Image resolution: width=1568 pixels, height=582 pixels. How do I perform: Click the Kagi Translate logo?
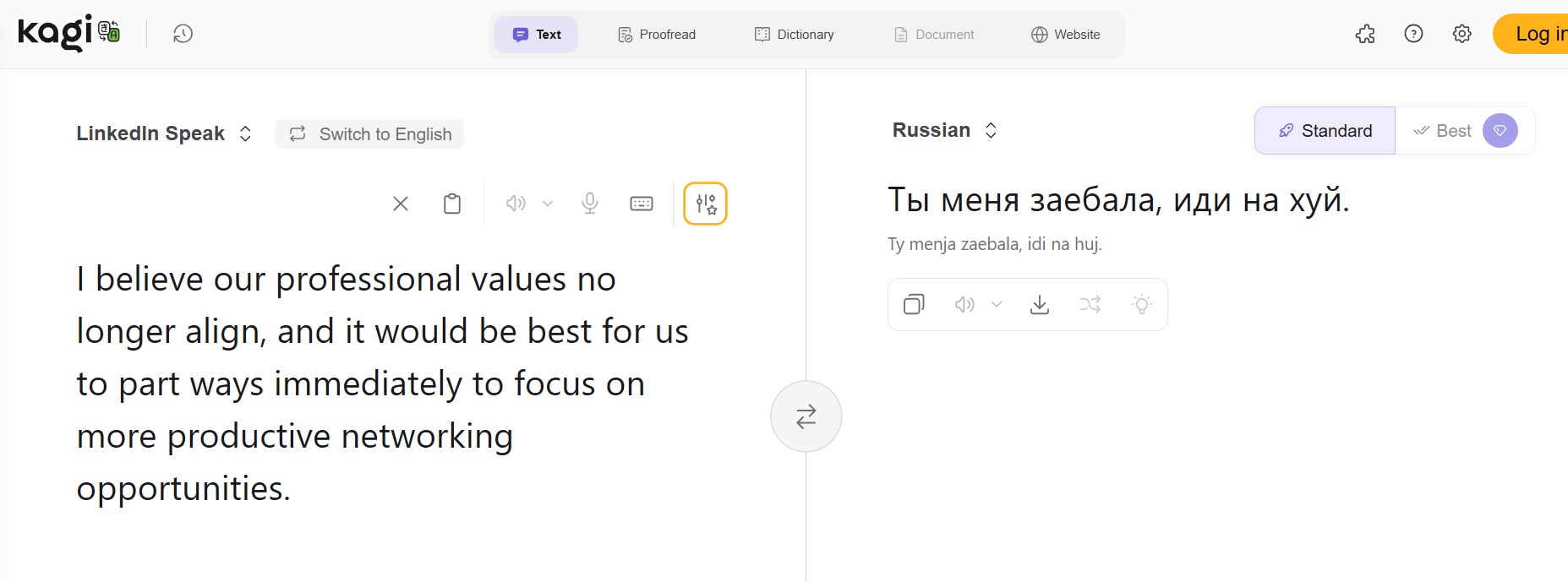click(68, 33)
